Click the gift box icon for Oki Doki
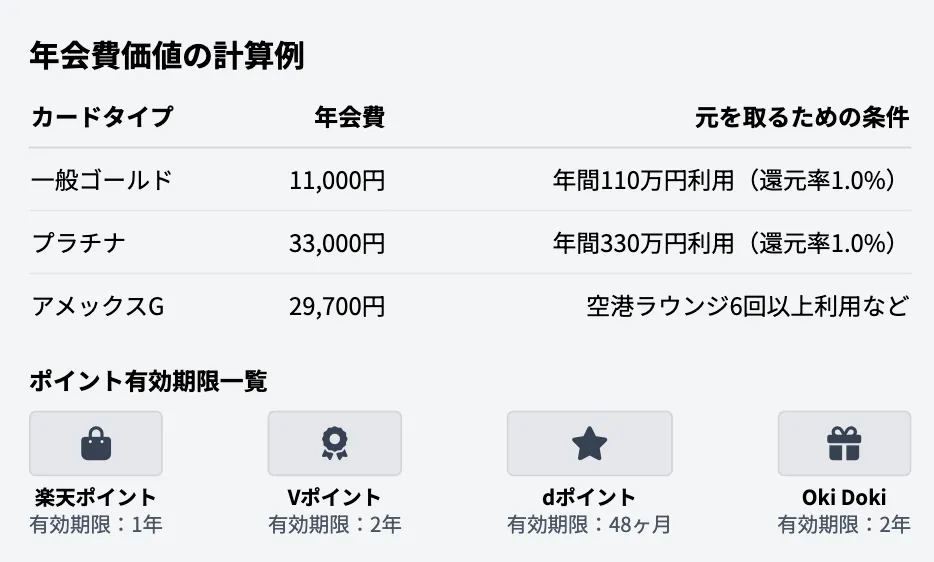The height and width of the screenshot is (562, 934). point(844,443)
